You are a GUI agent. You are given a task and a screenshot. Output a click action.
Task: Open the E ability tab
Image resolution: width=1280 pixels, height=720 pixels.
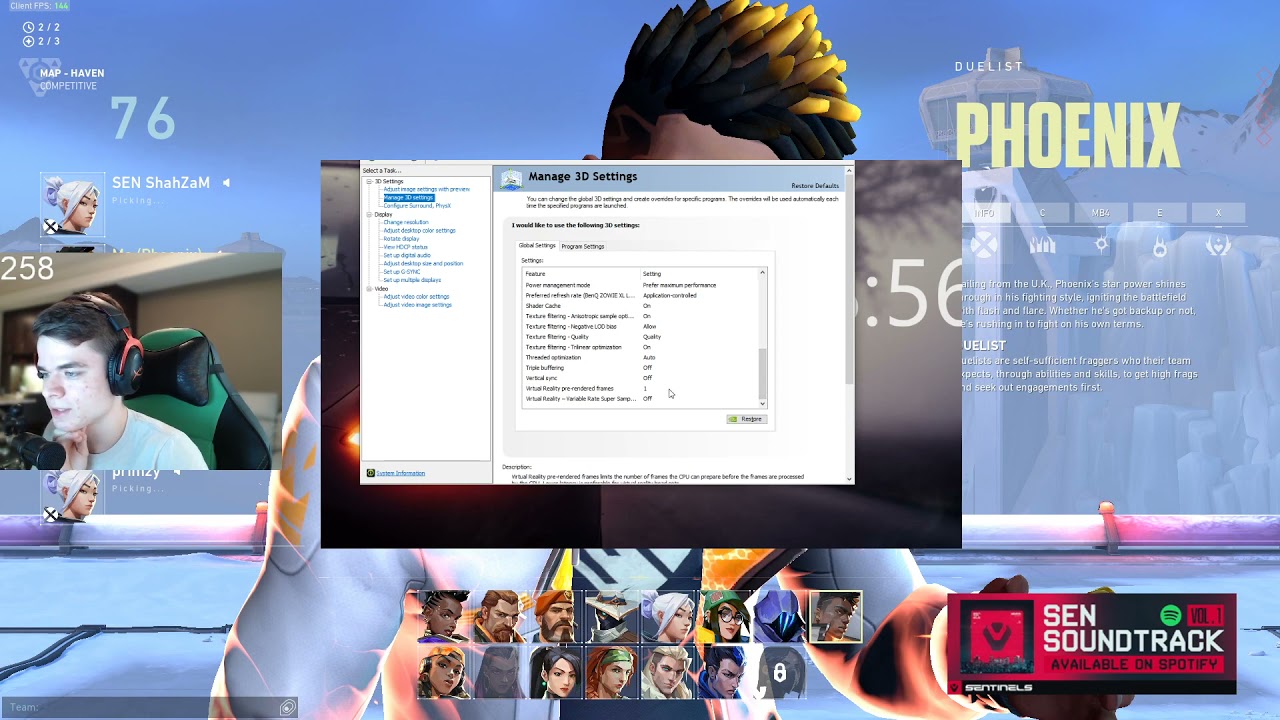tap(1160, 213)
